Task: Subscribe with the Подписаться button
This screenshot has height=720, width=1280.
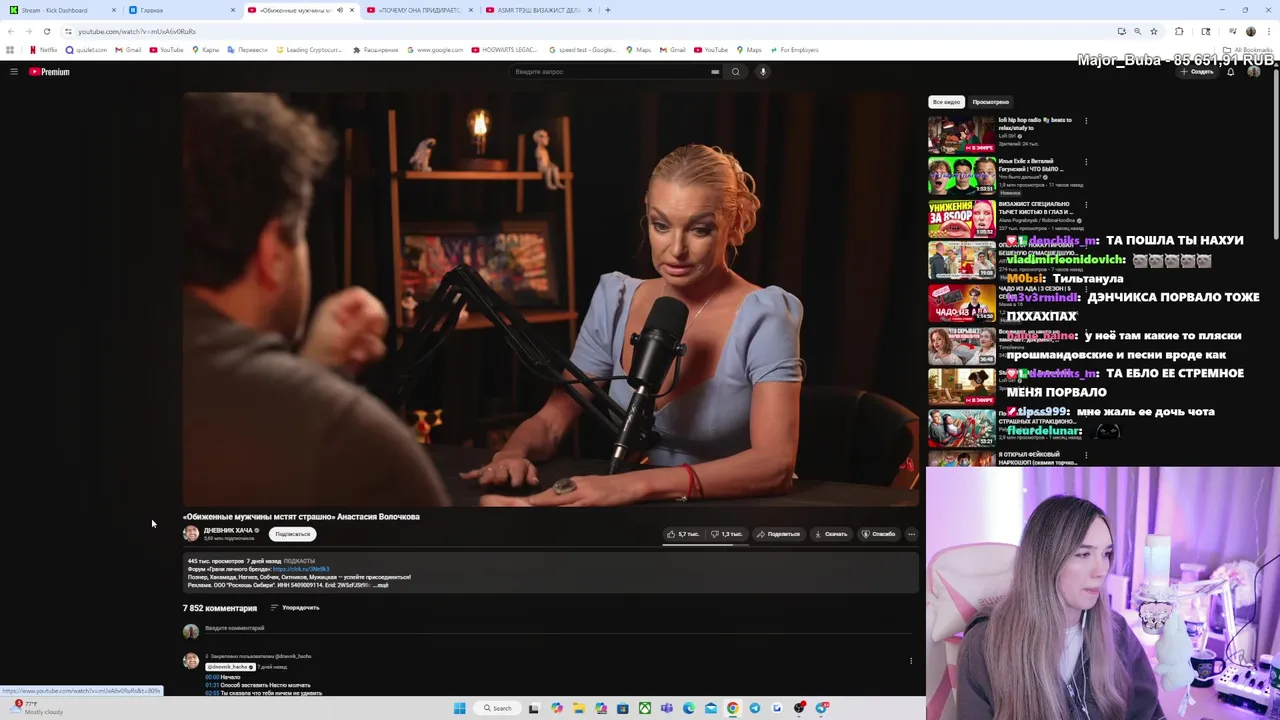Action: [x=293, y=534]
